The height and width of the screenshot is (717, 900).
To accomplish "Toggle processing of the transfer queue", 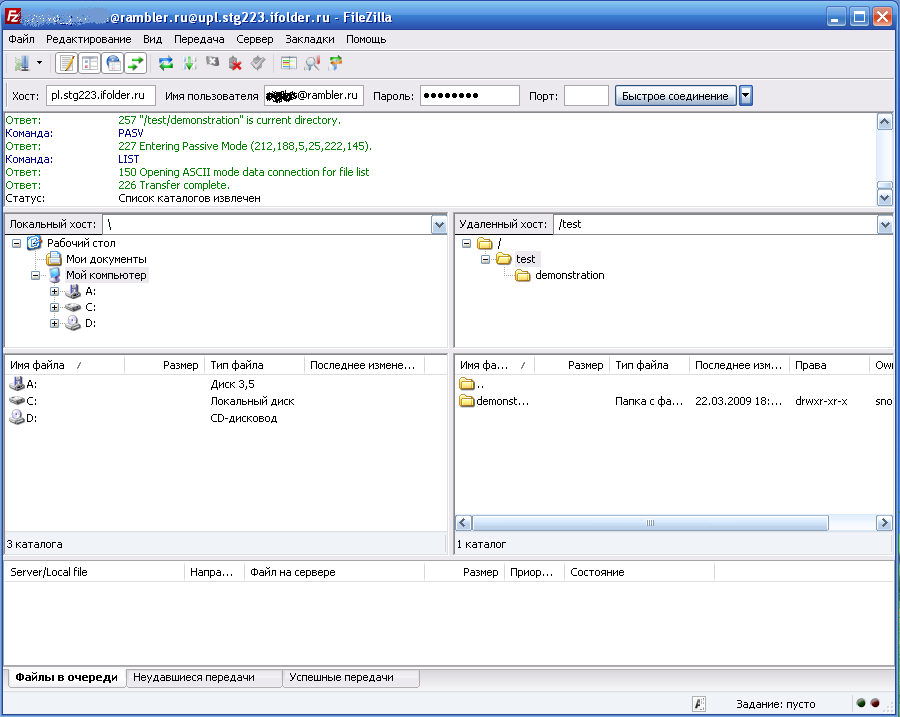I will point(189,63).
